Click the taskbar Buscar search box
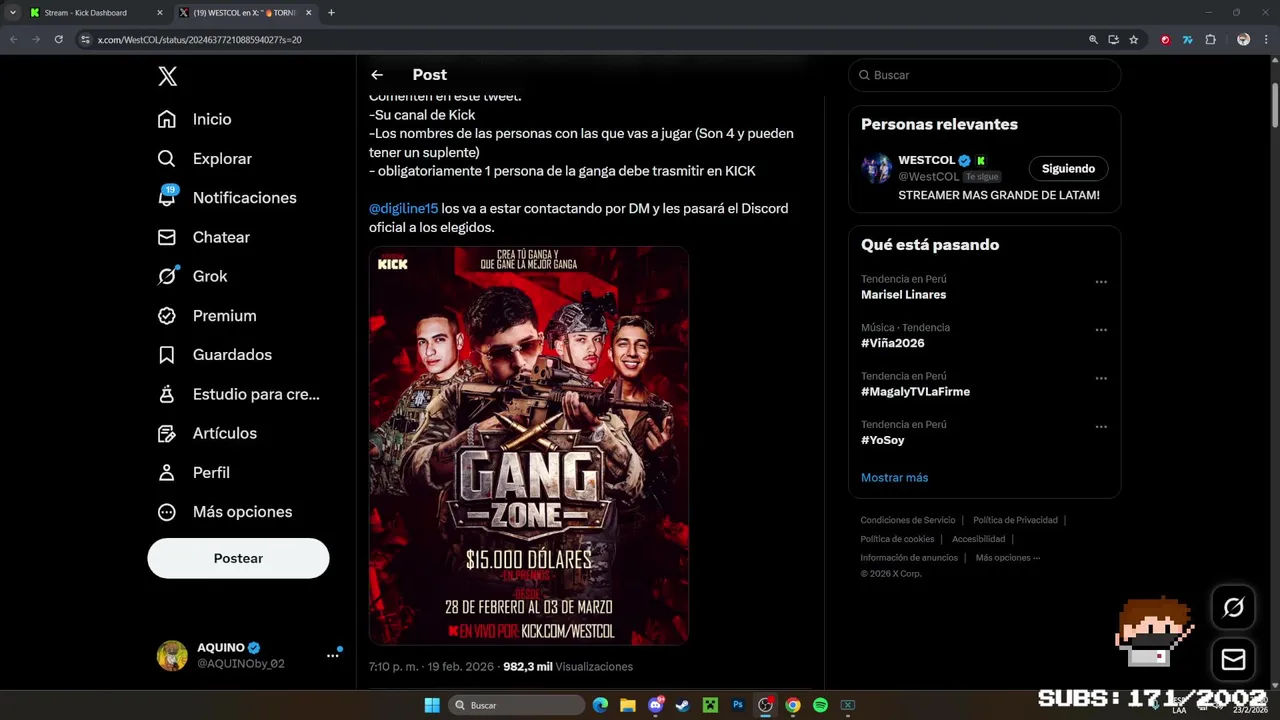 tap(517, 705)
